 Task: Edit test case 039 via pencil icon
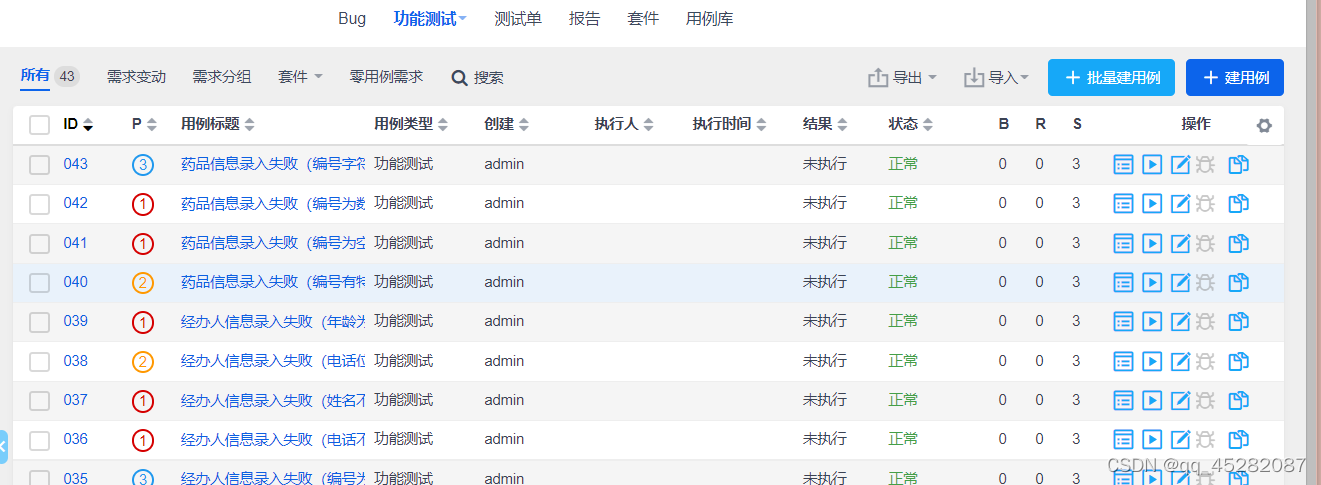coord(1180,321)
